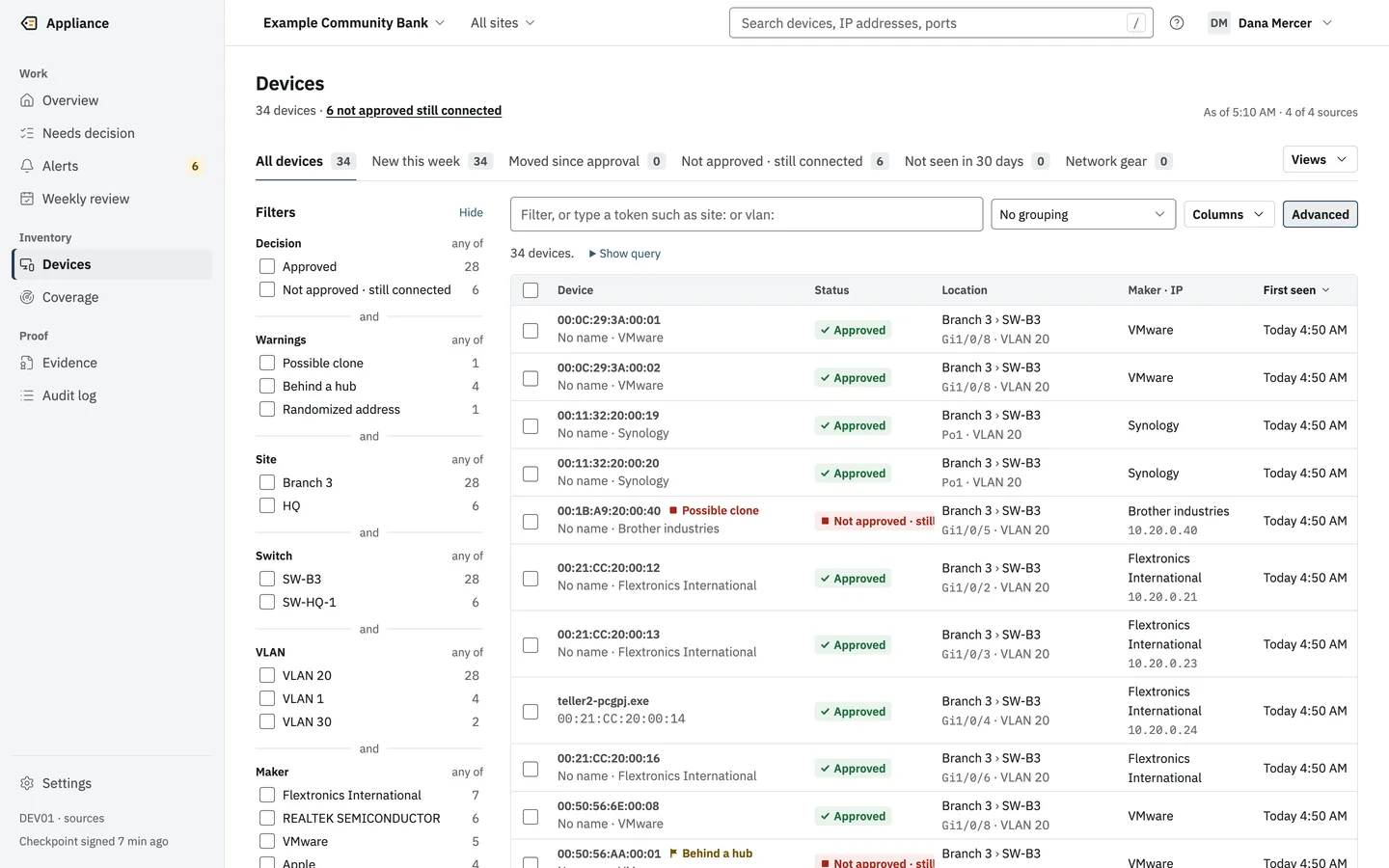The image size is (1389, 868).
Task: Sort by First seen column header
Action: (x=1296, y=290)
